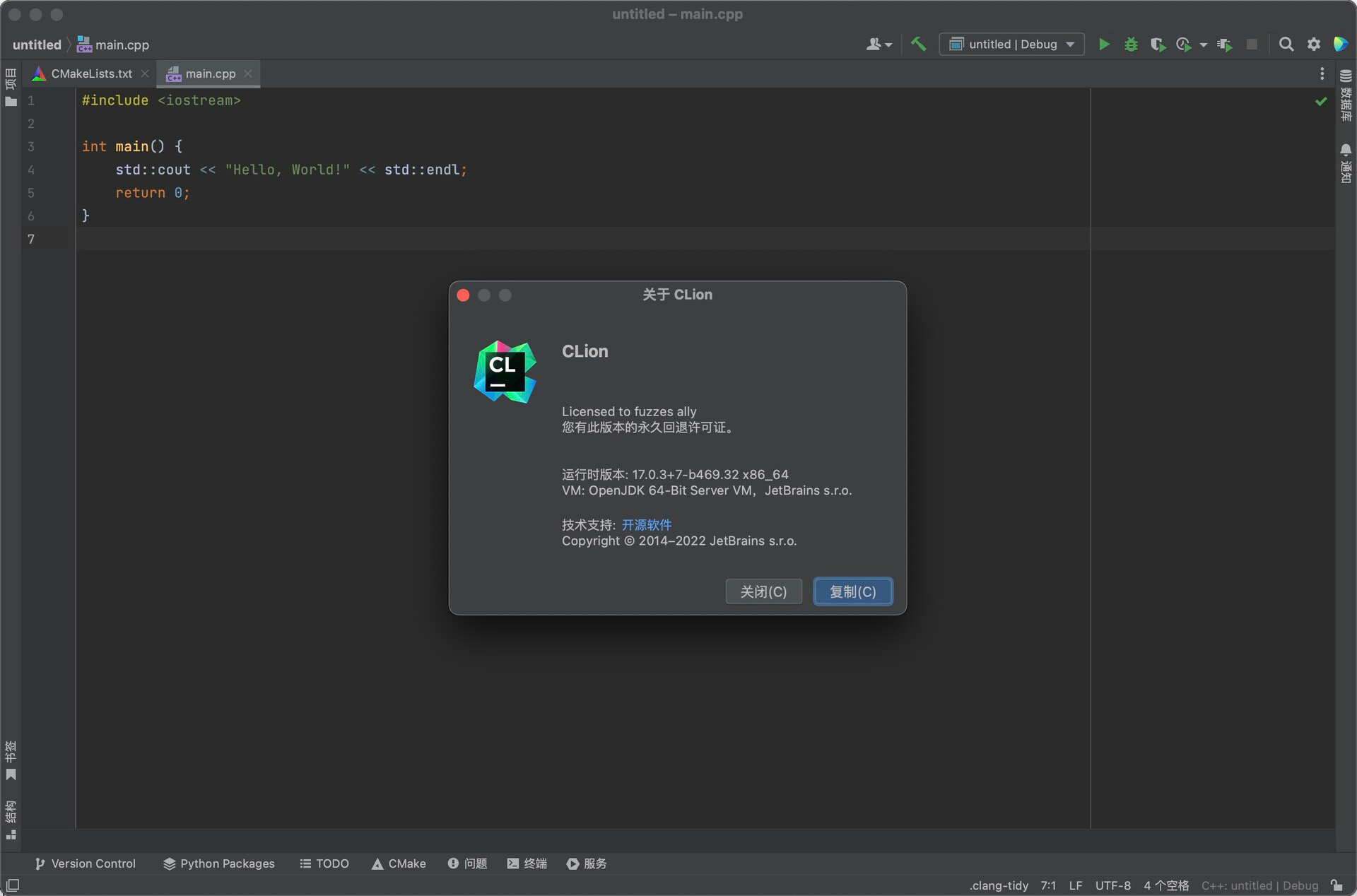Viewport: 1357px width, 896px height.
Task: Open the Project tool window
Action: pos(11,87)
